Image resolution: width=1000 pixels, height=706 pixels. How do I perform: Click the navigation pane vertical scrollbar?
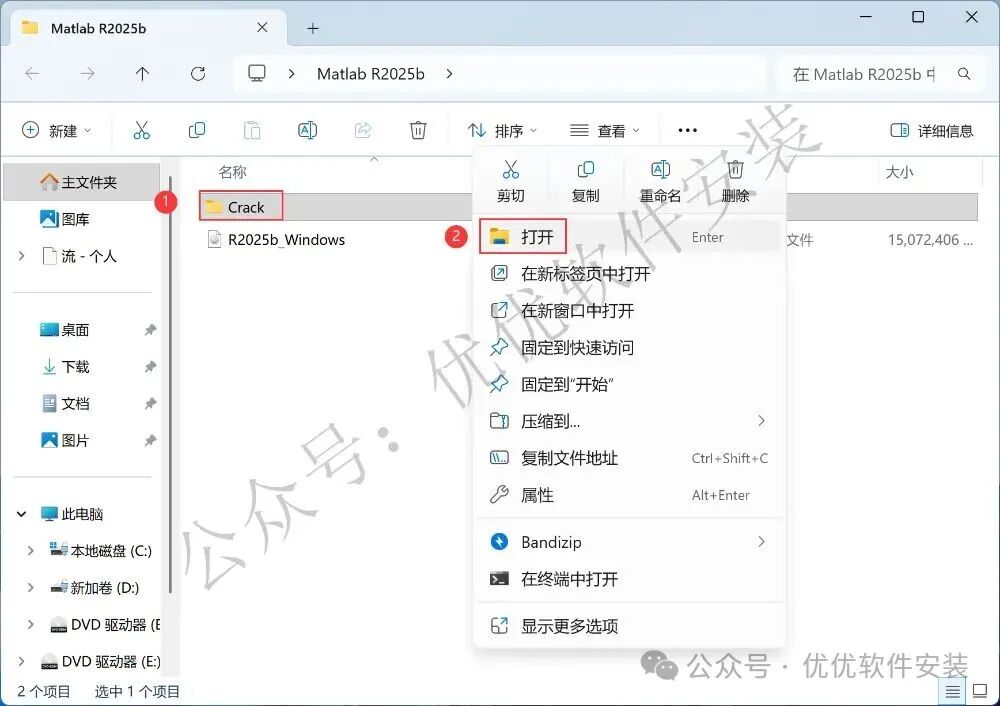point(170,384)
